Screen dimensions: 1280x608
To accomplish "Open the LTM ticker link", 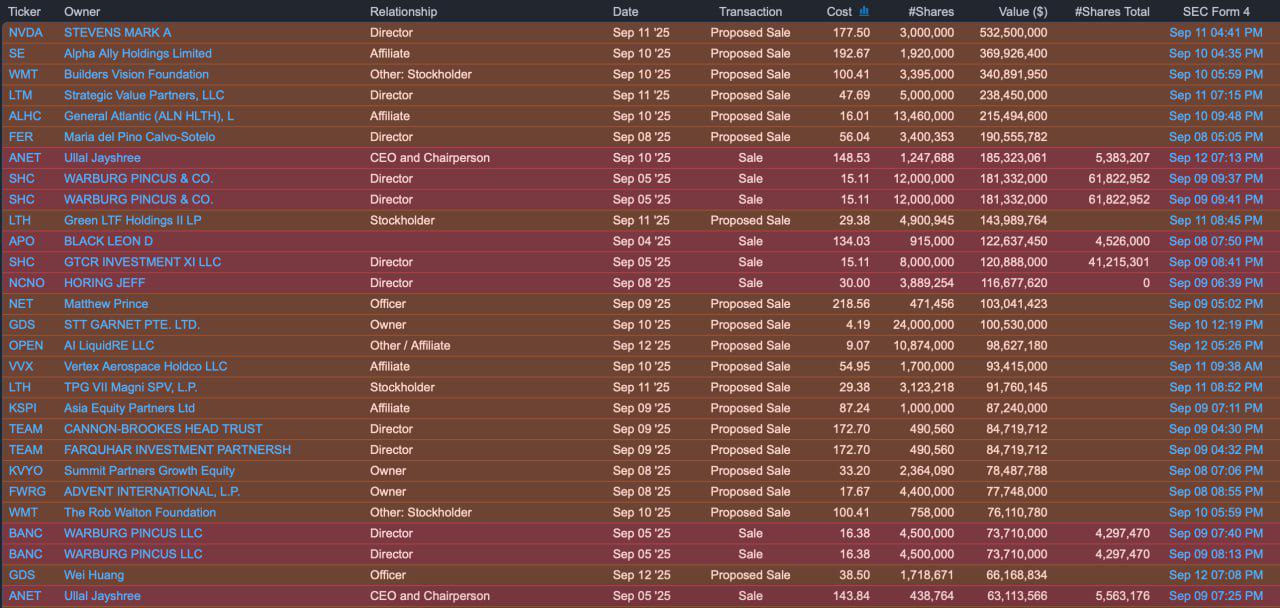I will (20, 96).
